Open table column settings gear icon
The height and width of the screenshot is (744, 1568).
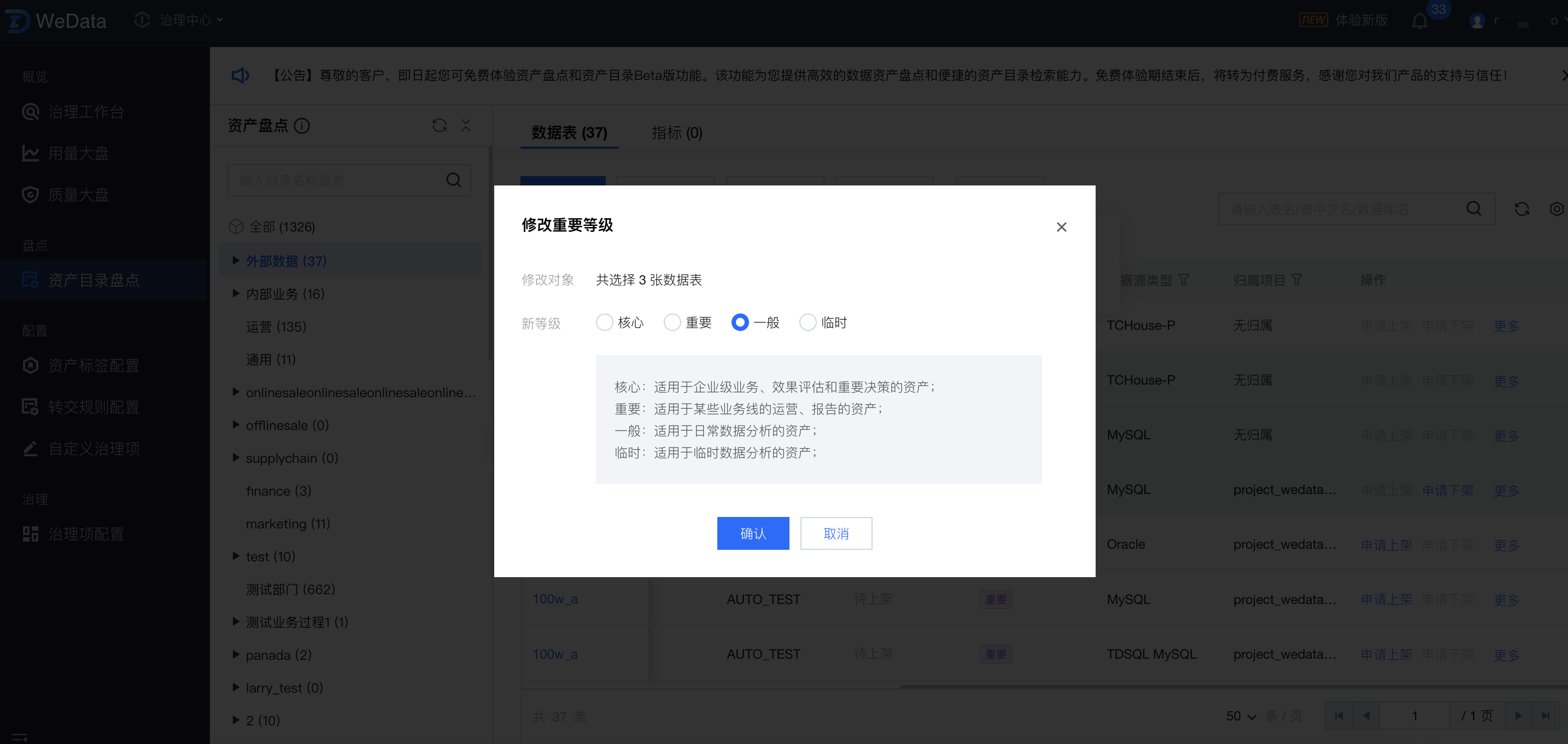[1556, 210]
